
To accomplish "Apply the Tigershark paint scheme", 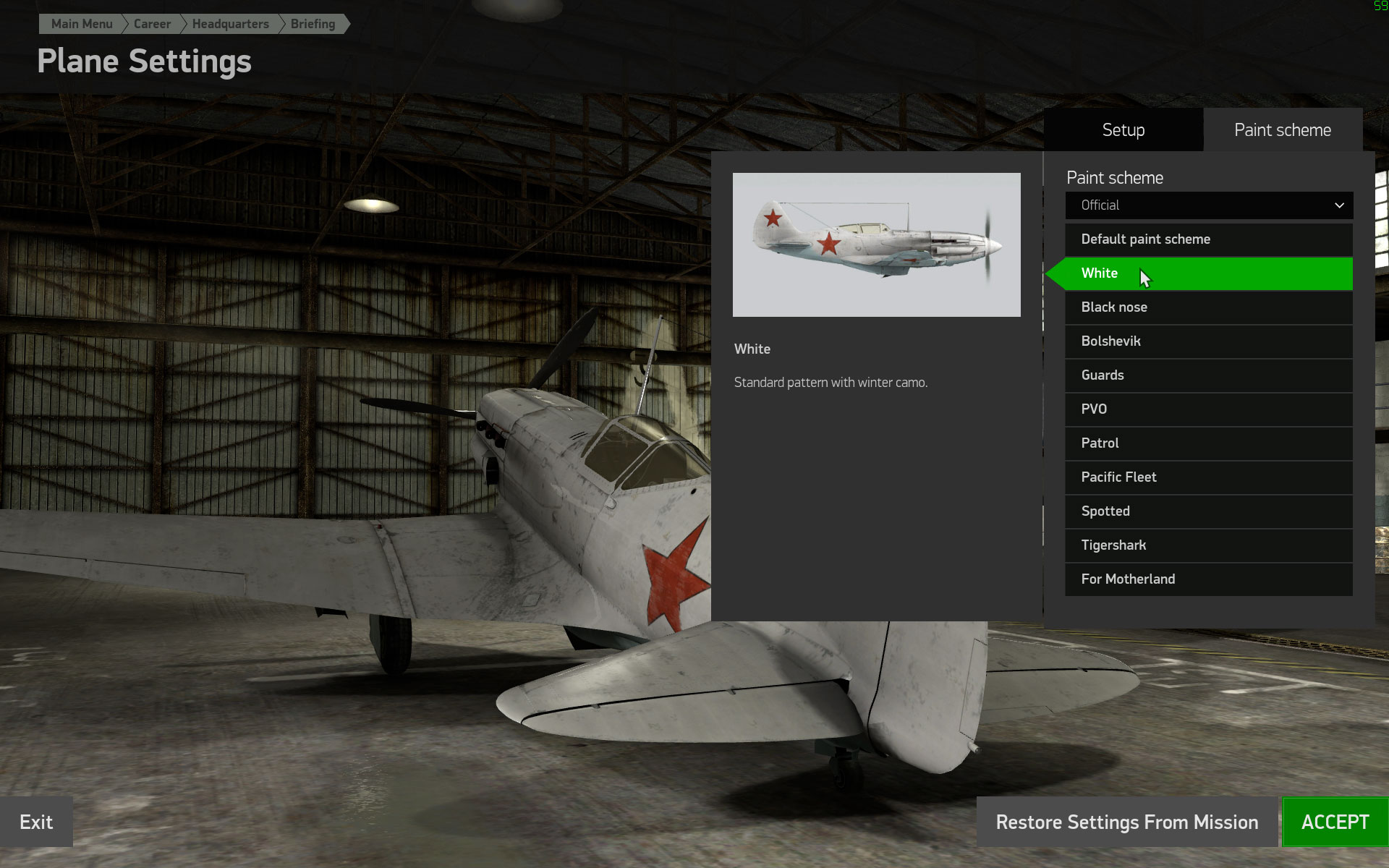I will 1209,545.
